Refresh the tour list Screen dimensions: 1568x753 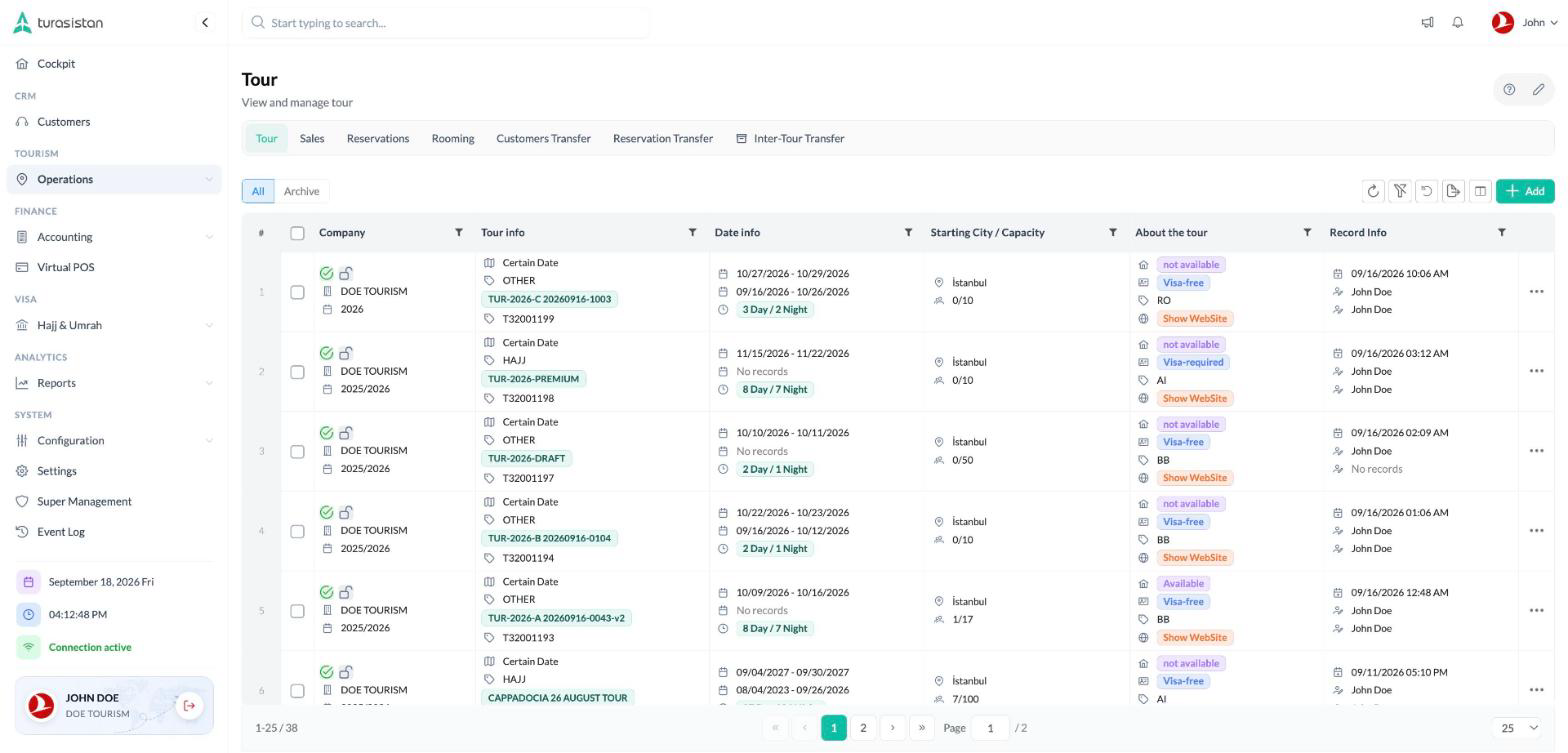[1373, 191]
